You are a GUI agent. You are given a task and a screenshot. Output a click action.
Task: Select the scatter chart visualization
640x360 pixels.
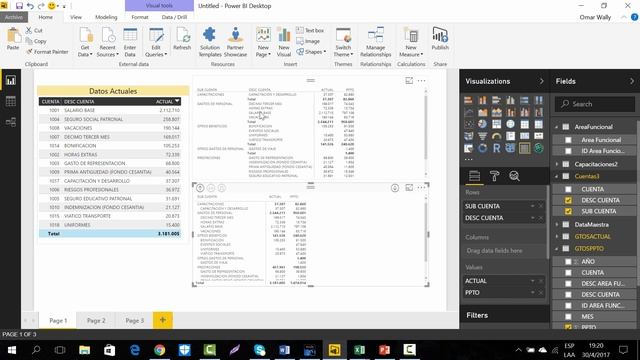pos(469,124)
